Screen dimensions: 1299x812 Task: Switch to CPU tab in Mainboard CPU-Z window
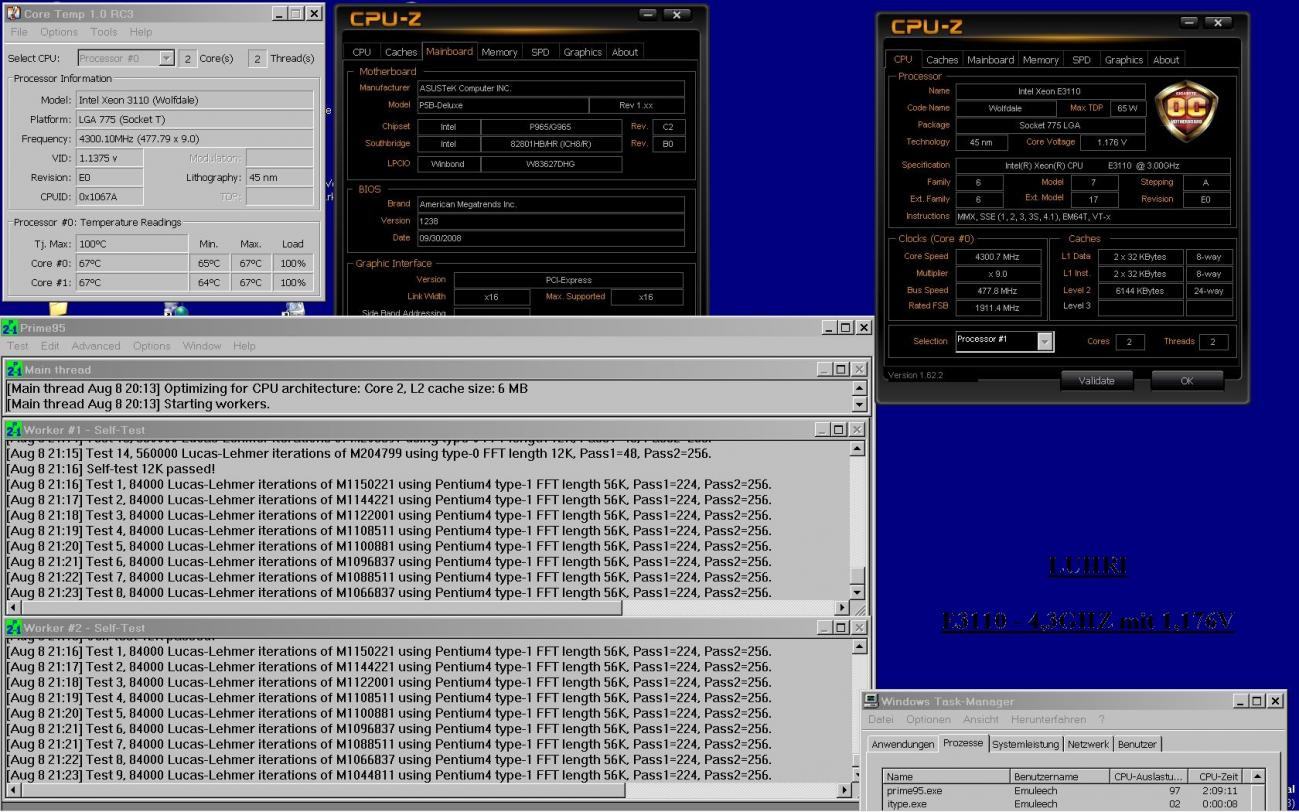pyautogui.click(x=362, y=52)
